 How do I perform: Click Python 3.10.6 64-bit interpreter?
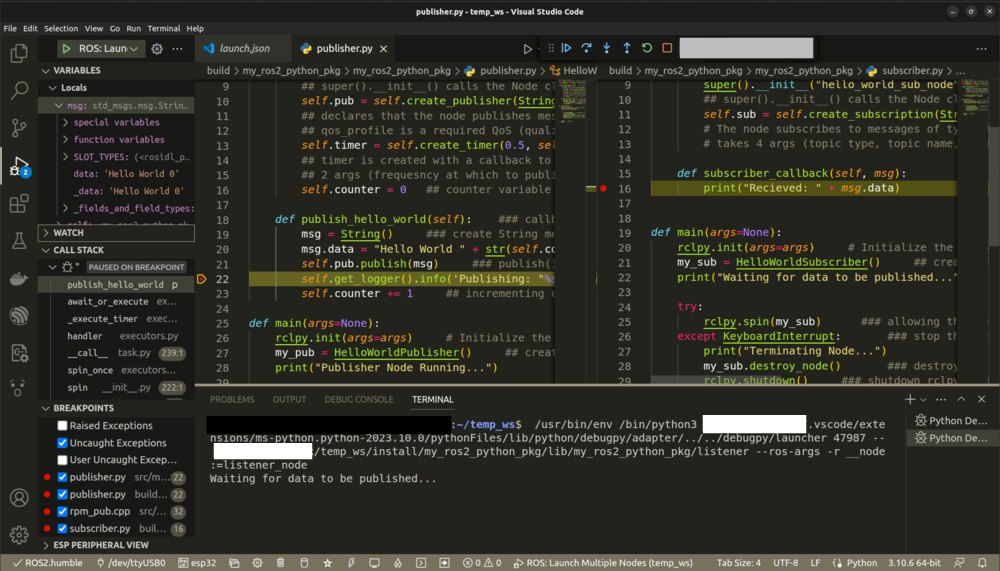pyautogui.click(x=915, y=563)
